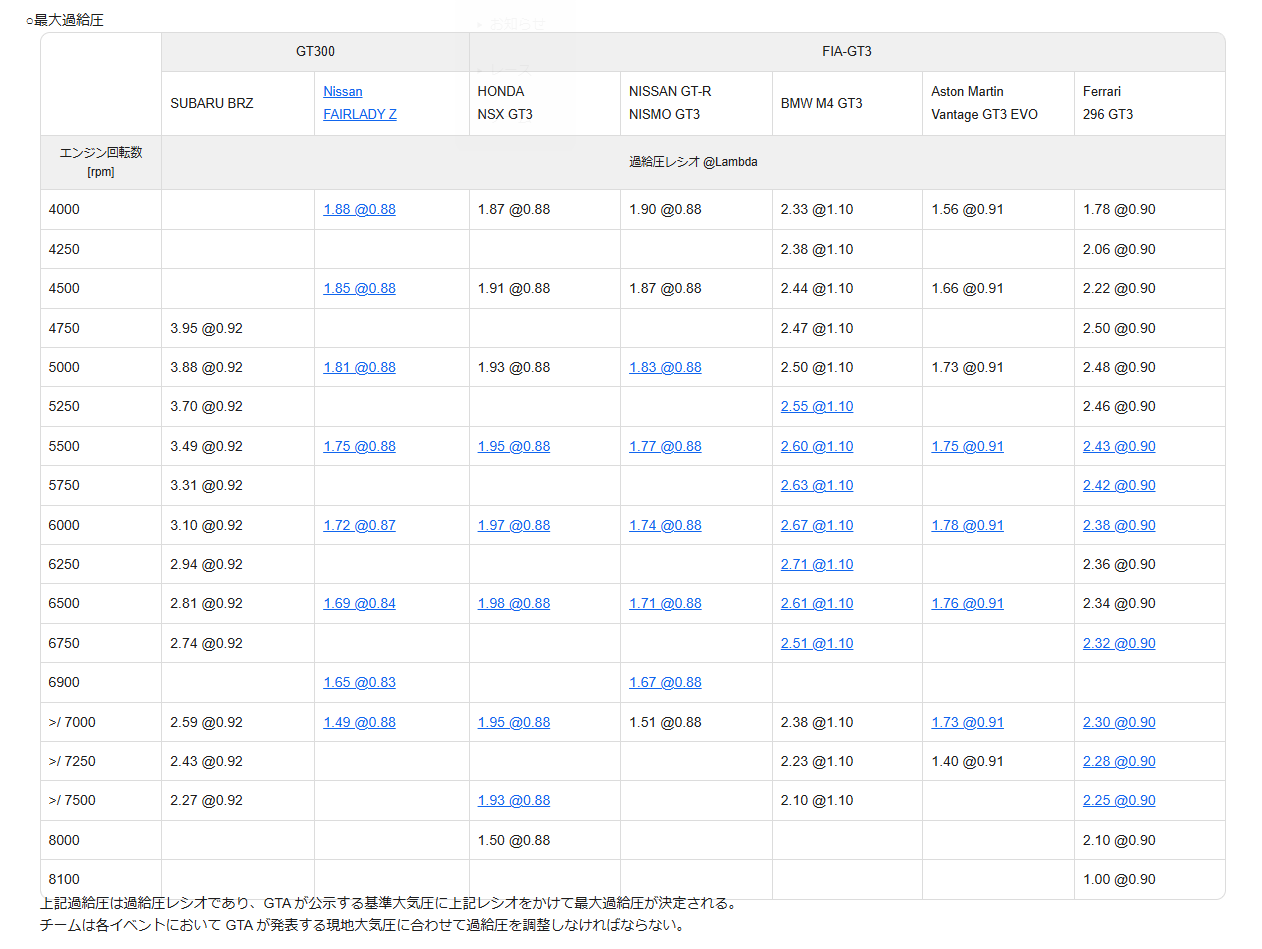Click the 1.69 @0.84 link
The image size is (1262, 949).
[359, 603]
